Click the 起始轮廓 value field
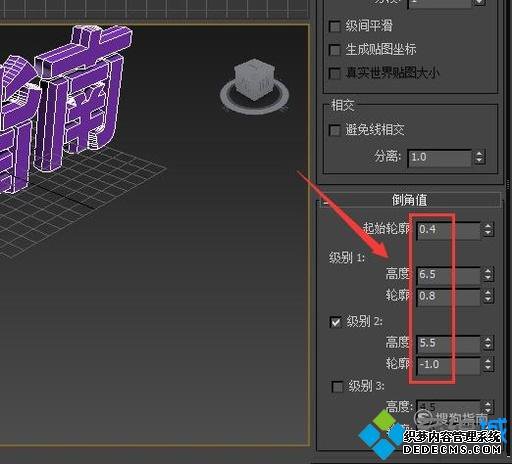 click(449, 230)
